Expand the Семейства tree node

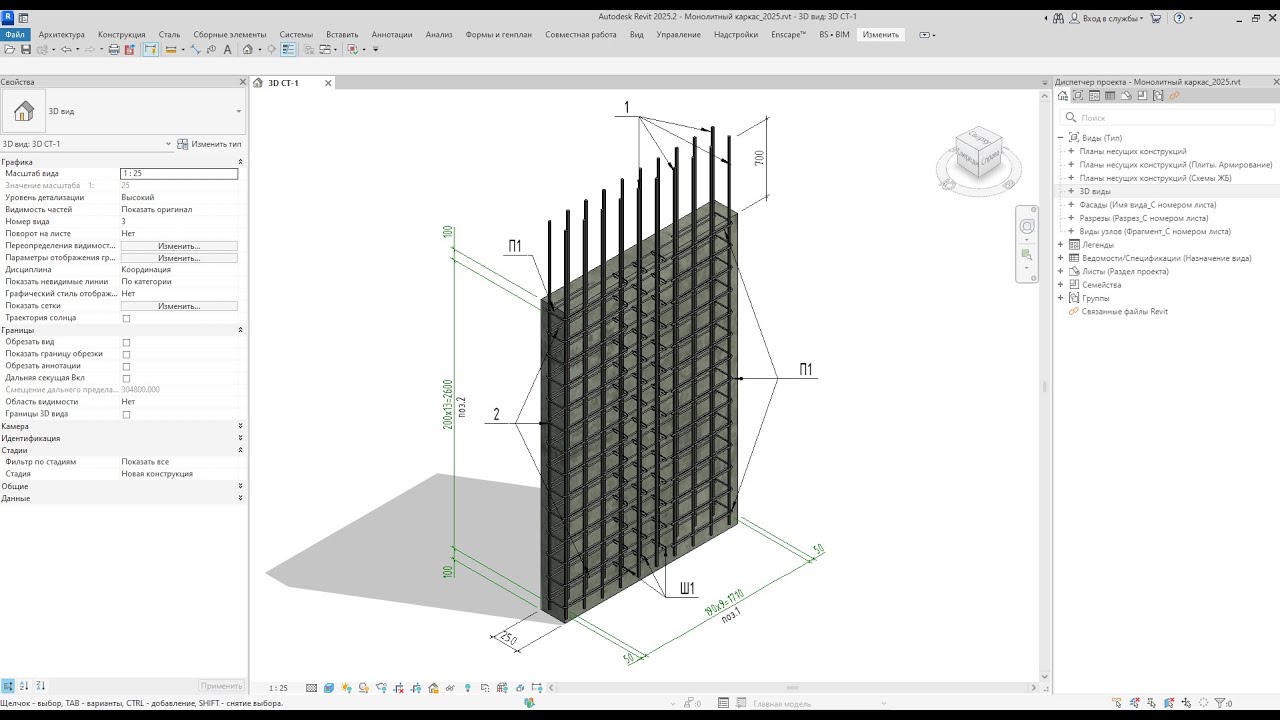tap(1061, 285)
